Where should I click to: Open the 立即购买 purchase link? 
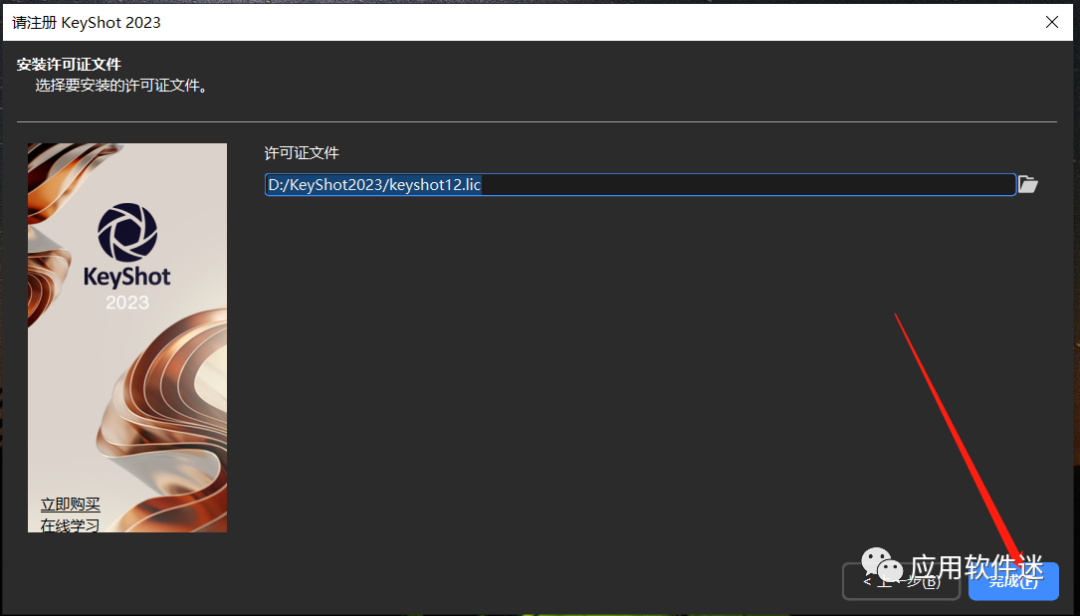point(68,505)
